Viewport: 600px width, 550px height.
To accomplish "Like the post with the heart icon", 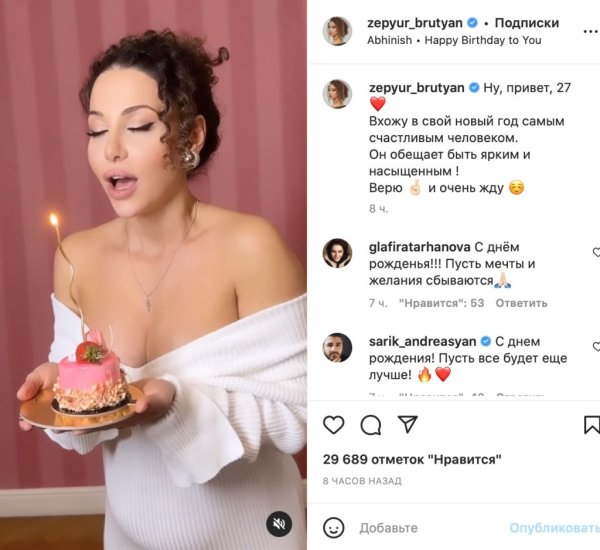I will coord(334,425).
